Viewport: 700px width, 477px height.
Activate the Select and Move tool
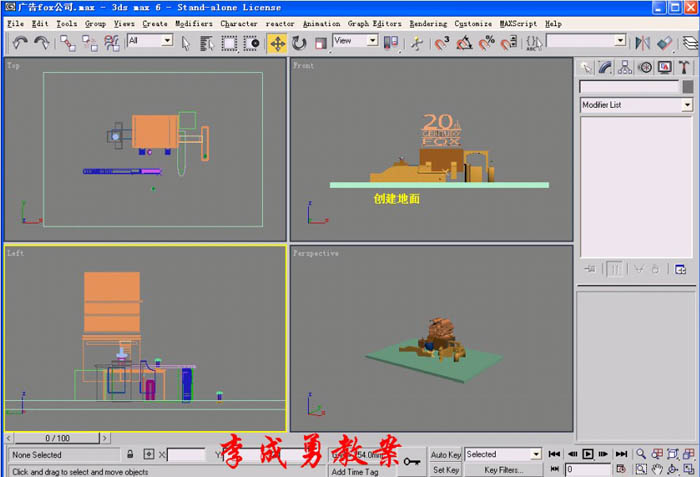point(277,43)
